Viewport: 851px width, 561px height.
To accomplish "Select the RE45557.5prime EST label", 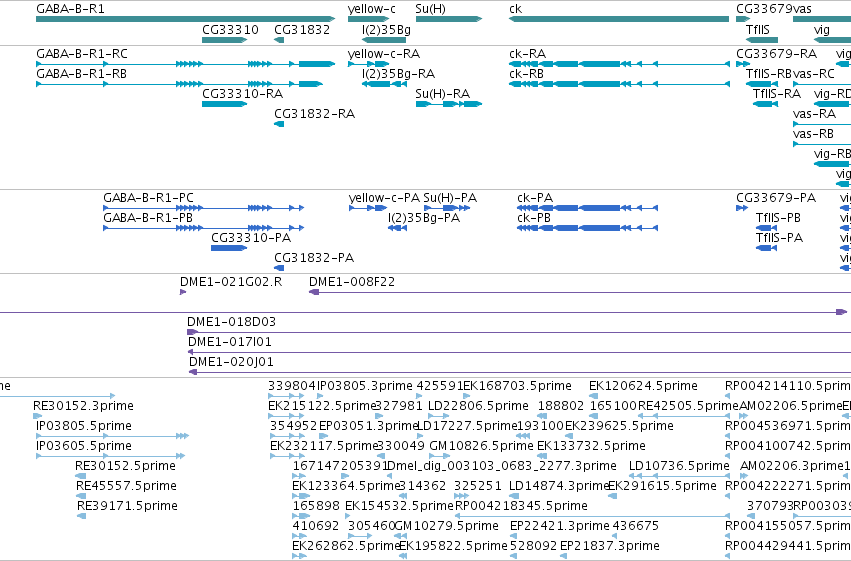I will [x=126, y=487].
